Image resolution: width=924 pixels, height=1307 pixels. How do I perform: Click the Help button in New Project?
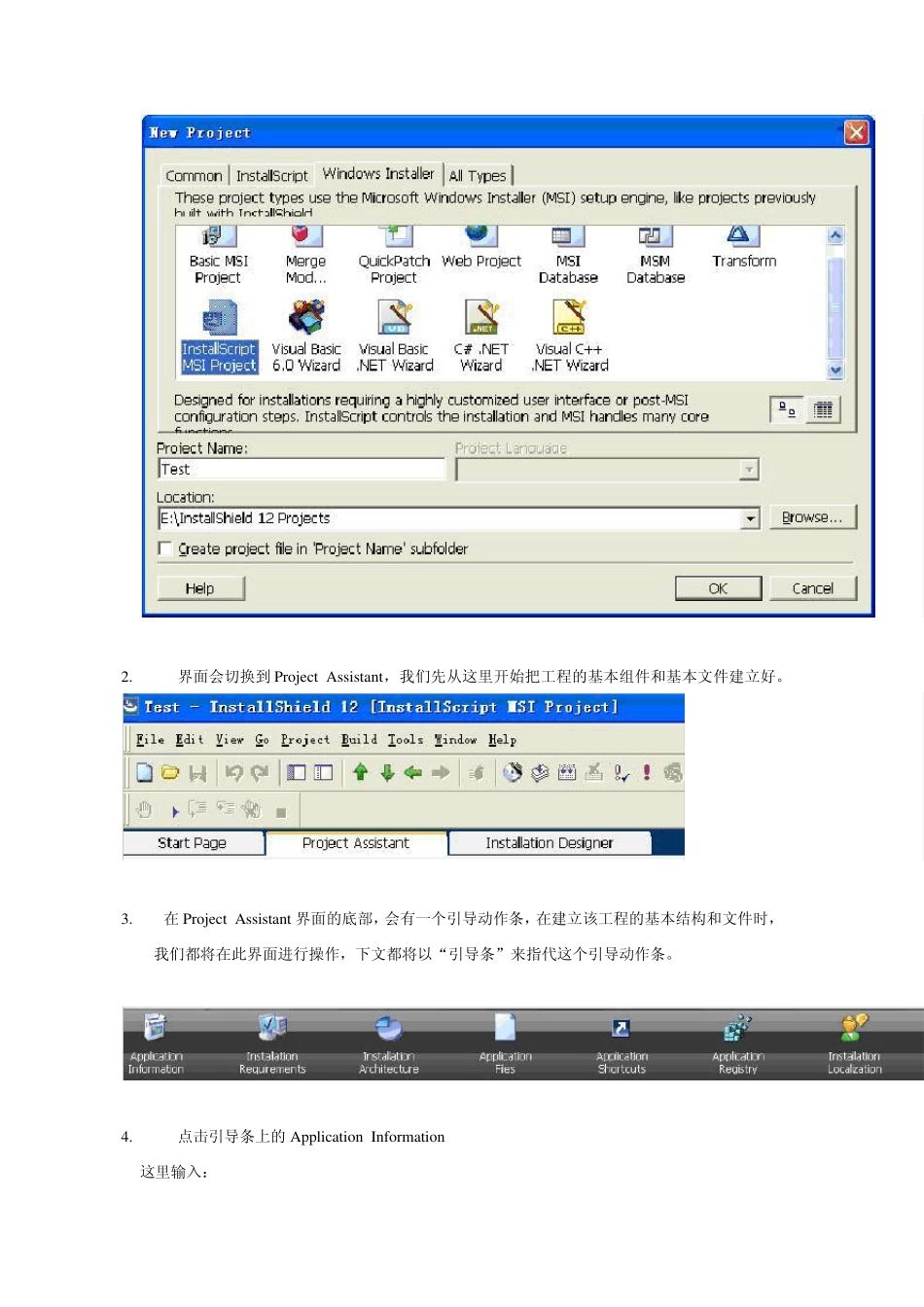[200, 588]
